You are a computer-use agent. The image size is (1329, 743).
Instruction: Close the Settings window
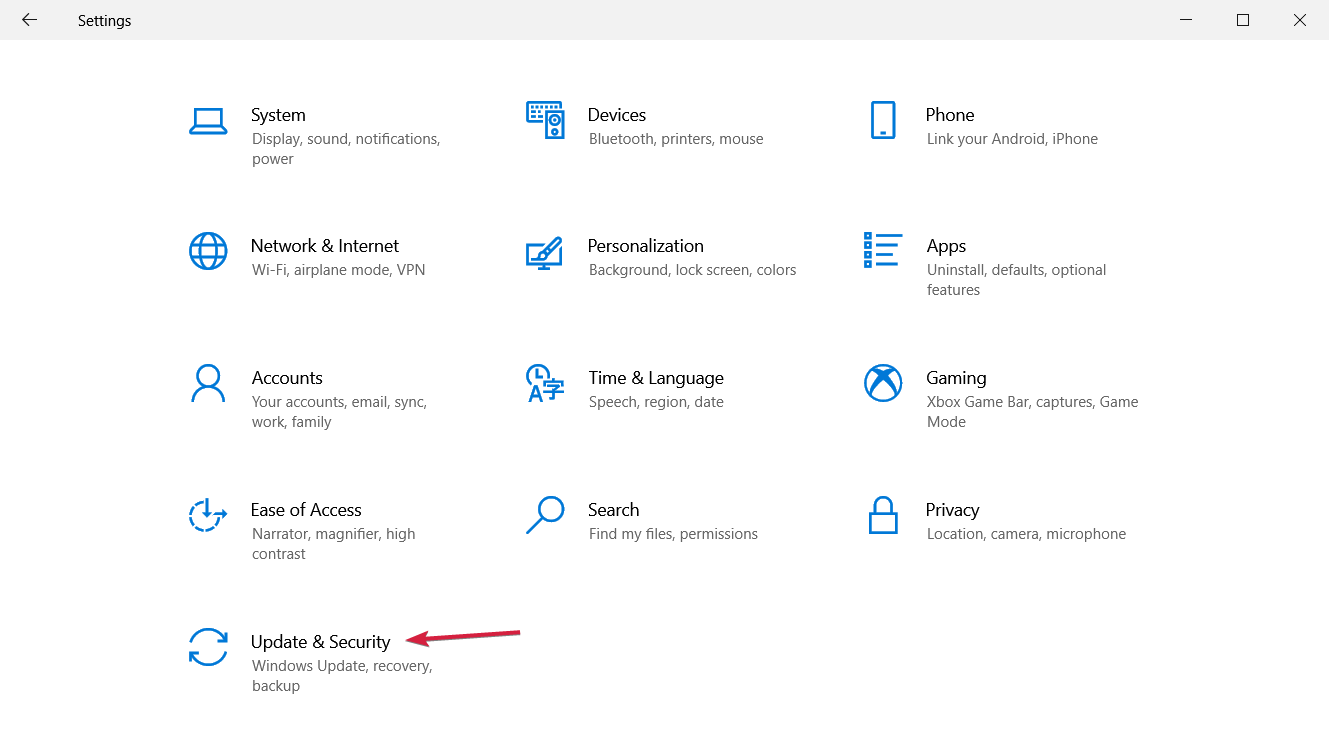1300,20
